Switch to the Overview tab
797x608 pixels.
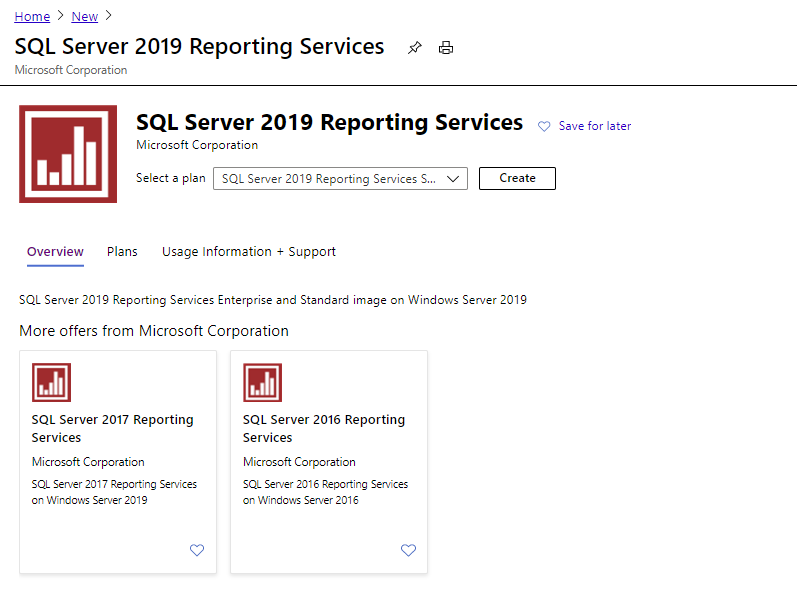pyautogui.click(x=55, y=252)
